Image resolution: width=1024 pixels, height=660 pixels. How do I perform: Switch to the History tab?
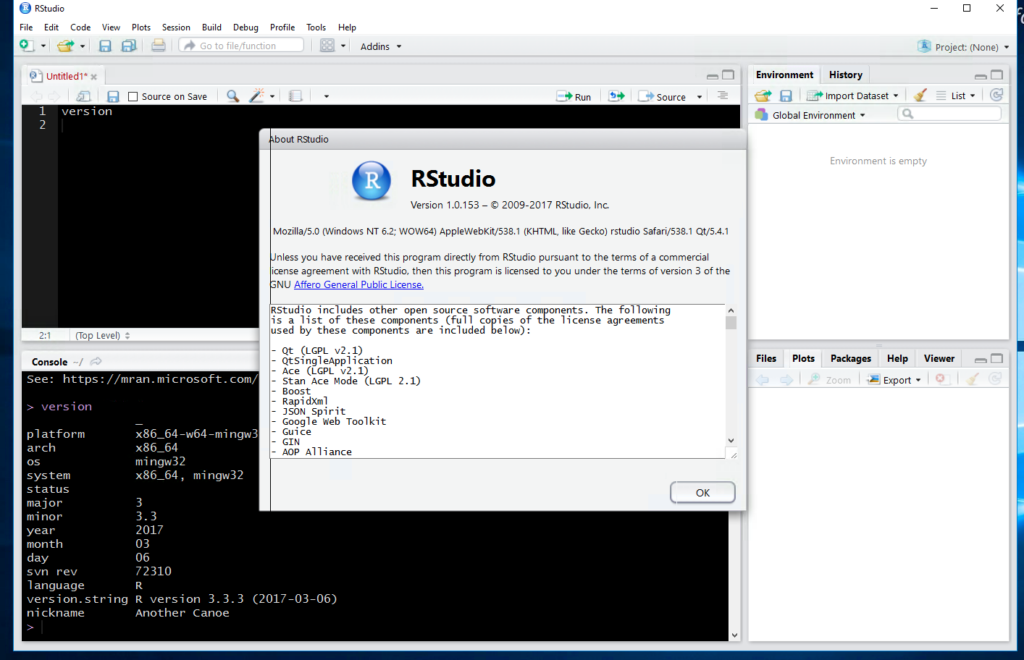[846, 75]
